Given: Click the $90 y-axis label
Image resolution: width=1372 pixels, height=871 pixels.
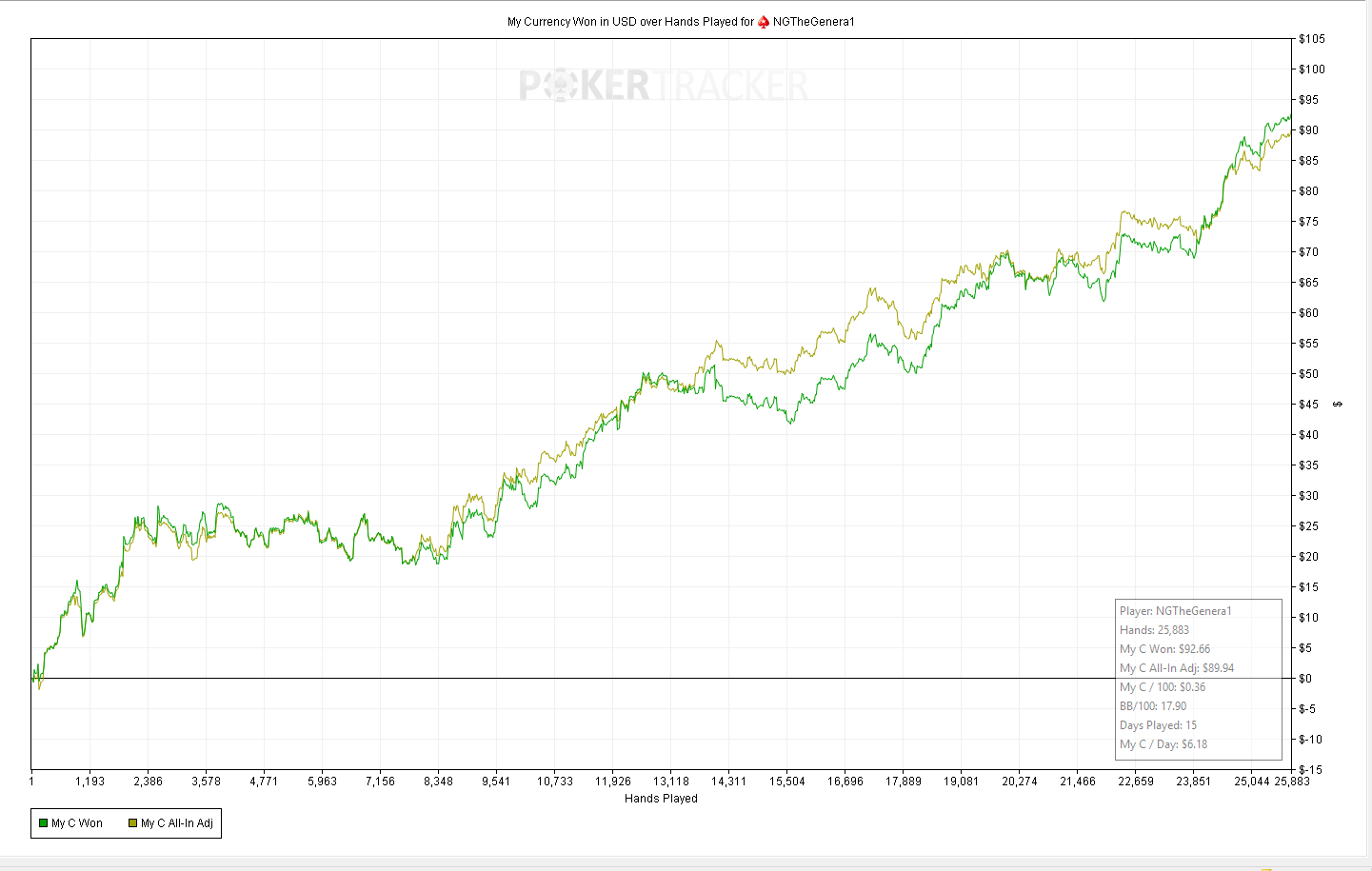Looking at the screenshot, I should pos(1308,130).
